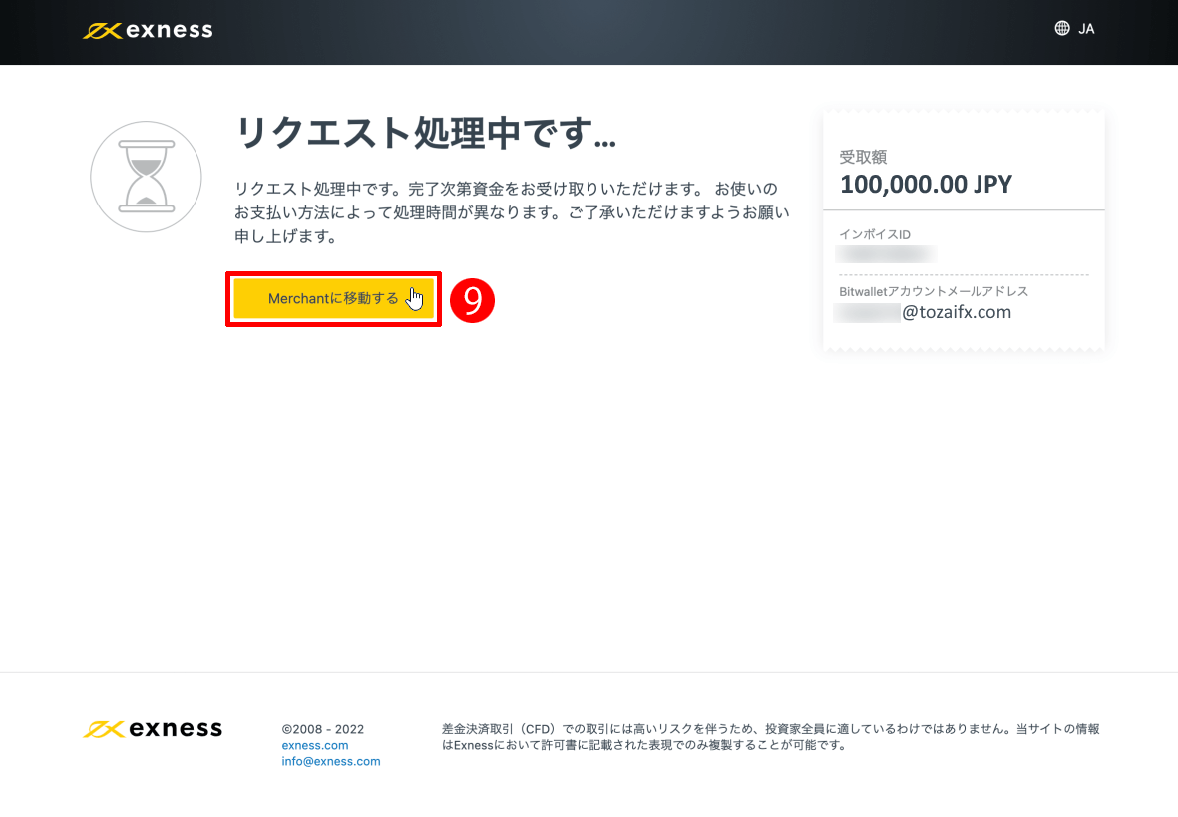Screen dimensions: 1178x817
Task: Click the Exness logo in the header
Action: (146, 29)
